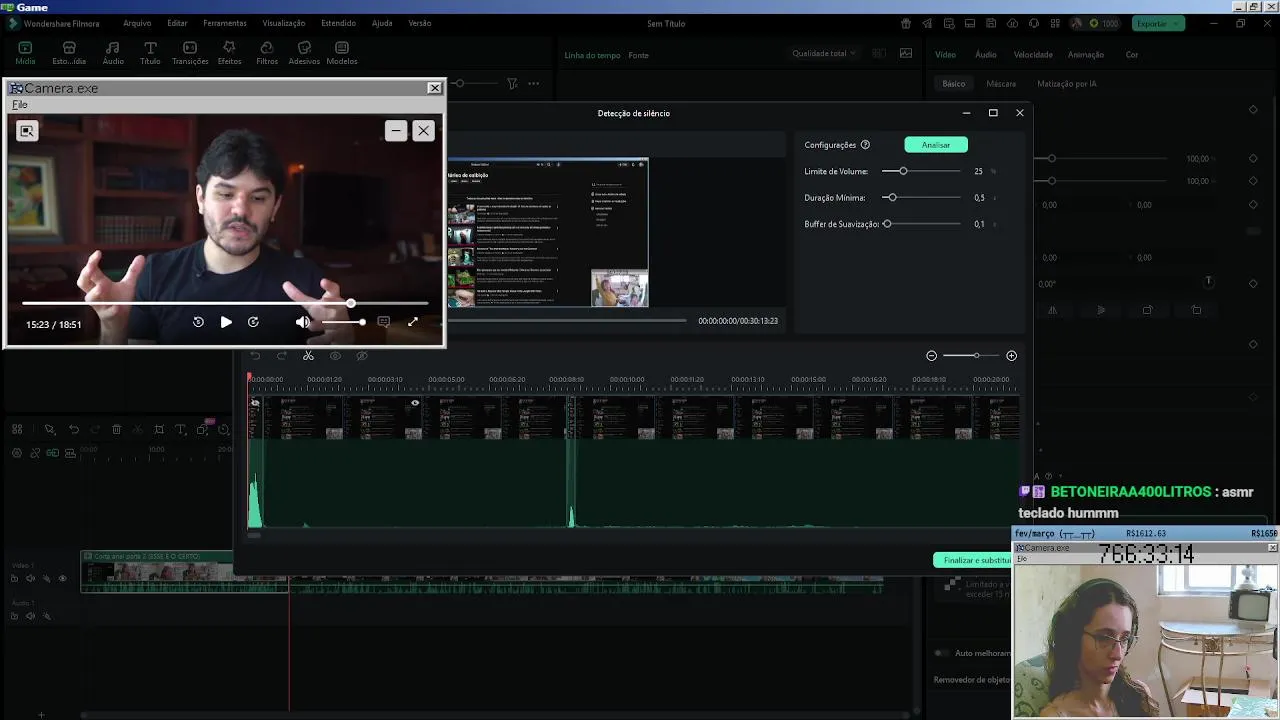This screenshot has height=720, width=1280.
Task: Click picture-in-picture icon in Camera.exe video
Action: point(27,131)
